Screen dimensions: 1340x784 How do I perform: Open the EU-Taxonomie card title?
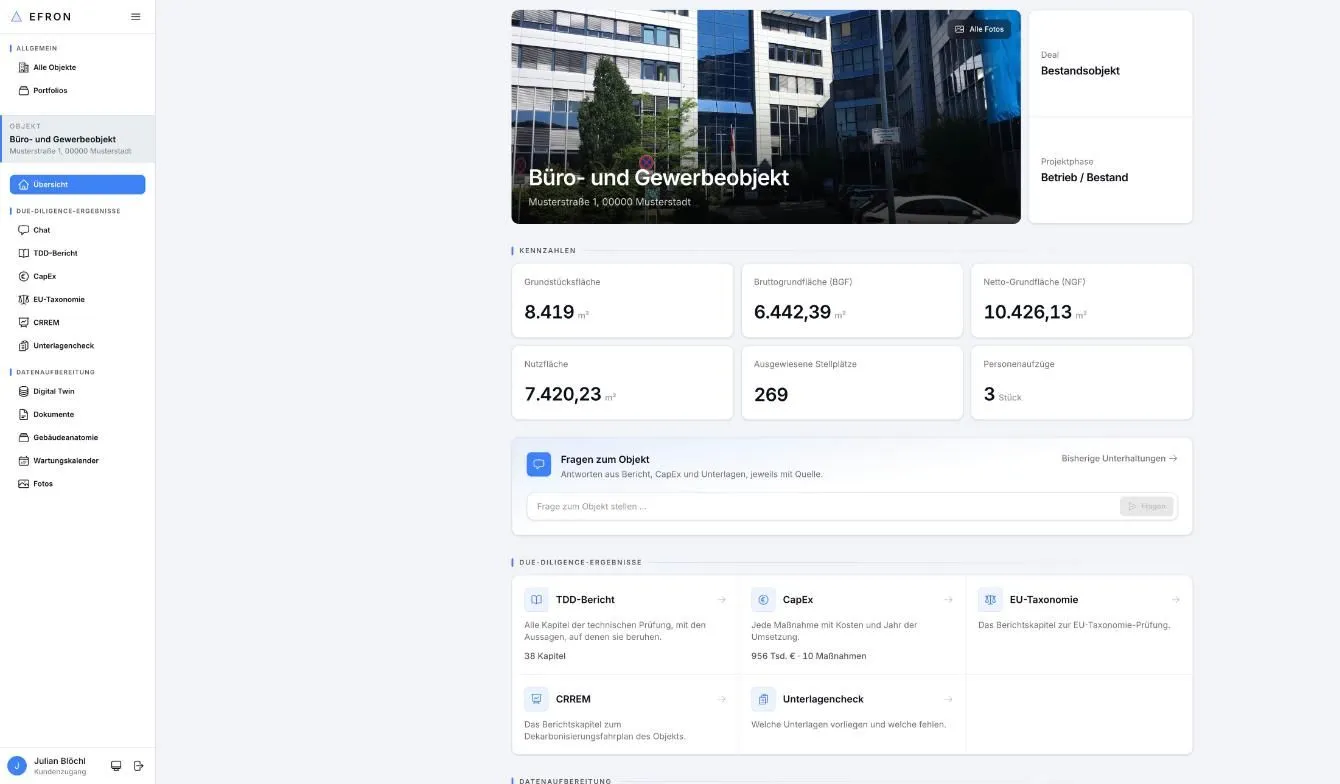(x=1044, y=600)
